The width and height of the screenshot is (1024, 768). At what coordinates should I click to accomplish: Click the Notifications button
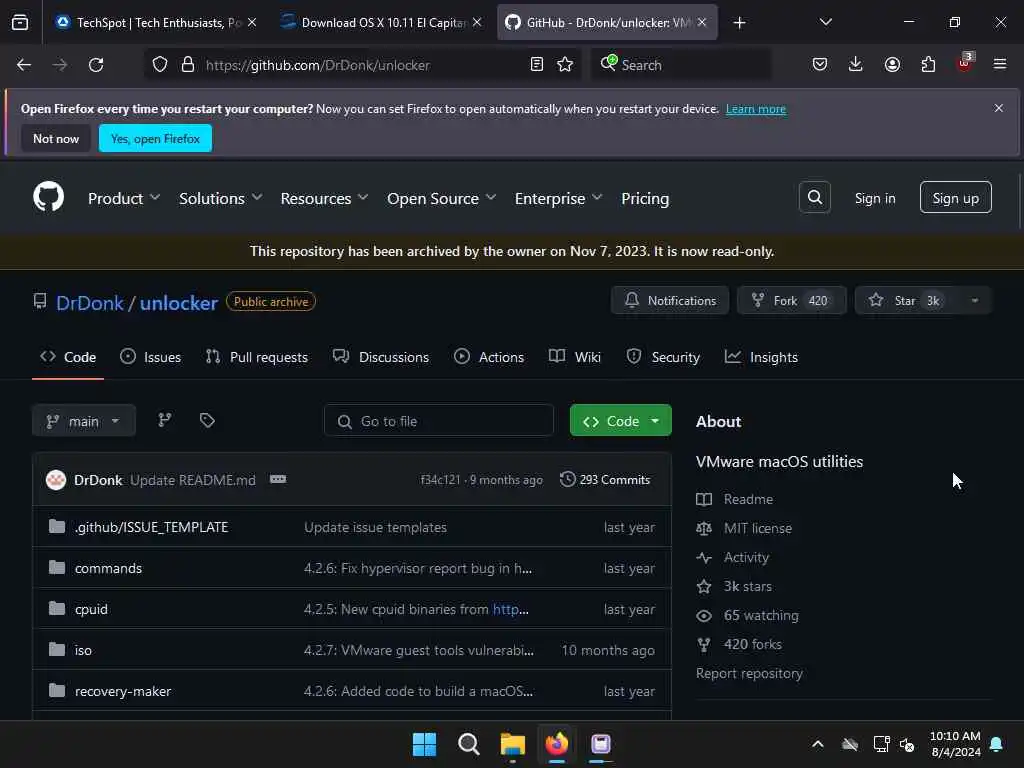(670, 300)
